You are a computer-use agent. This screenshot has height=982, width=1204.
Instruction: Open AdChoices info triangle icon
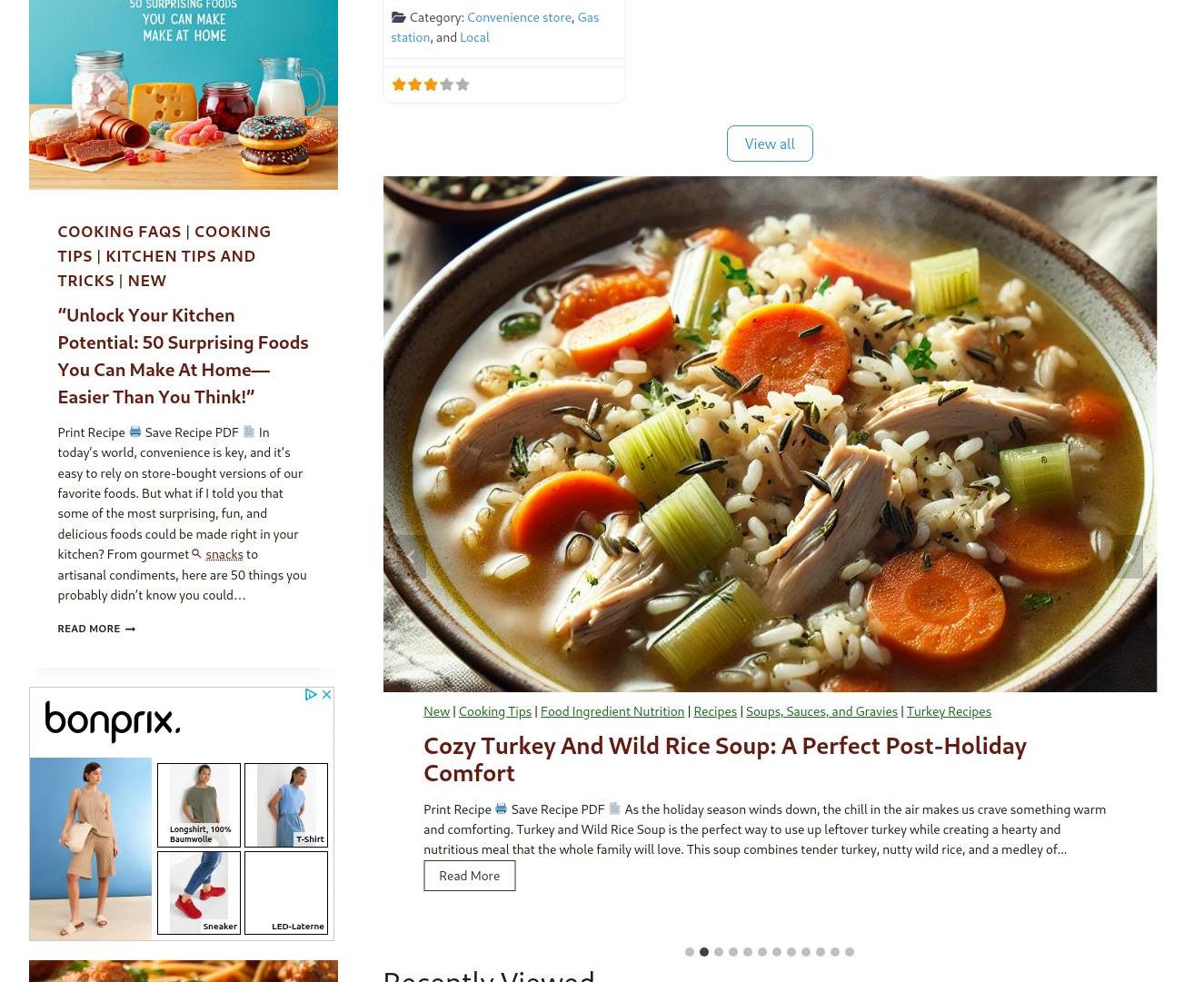(x=311, y=694)
